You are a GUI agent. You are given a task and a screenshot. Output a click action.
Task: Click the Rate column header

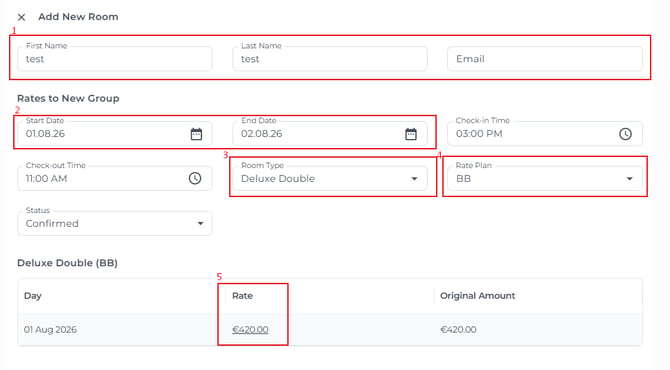pos(242,296)
